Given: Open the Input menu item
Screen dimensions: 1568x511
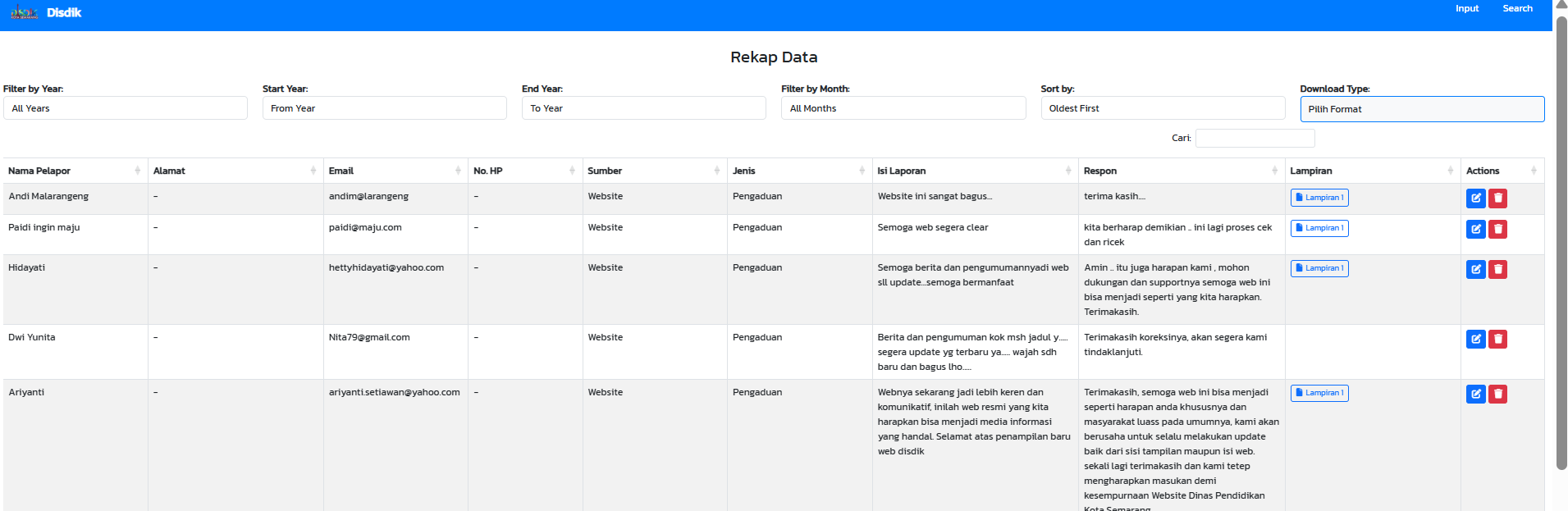Looking at the screenshot, I should [1466, 9].
